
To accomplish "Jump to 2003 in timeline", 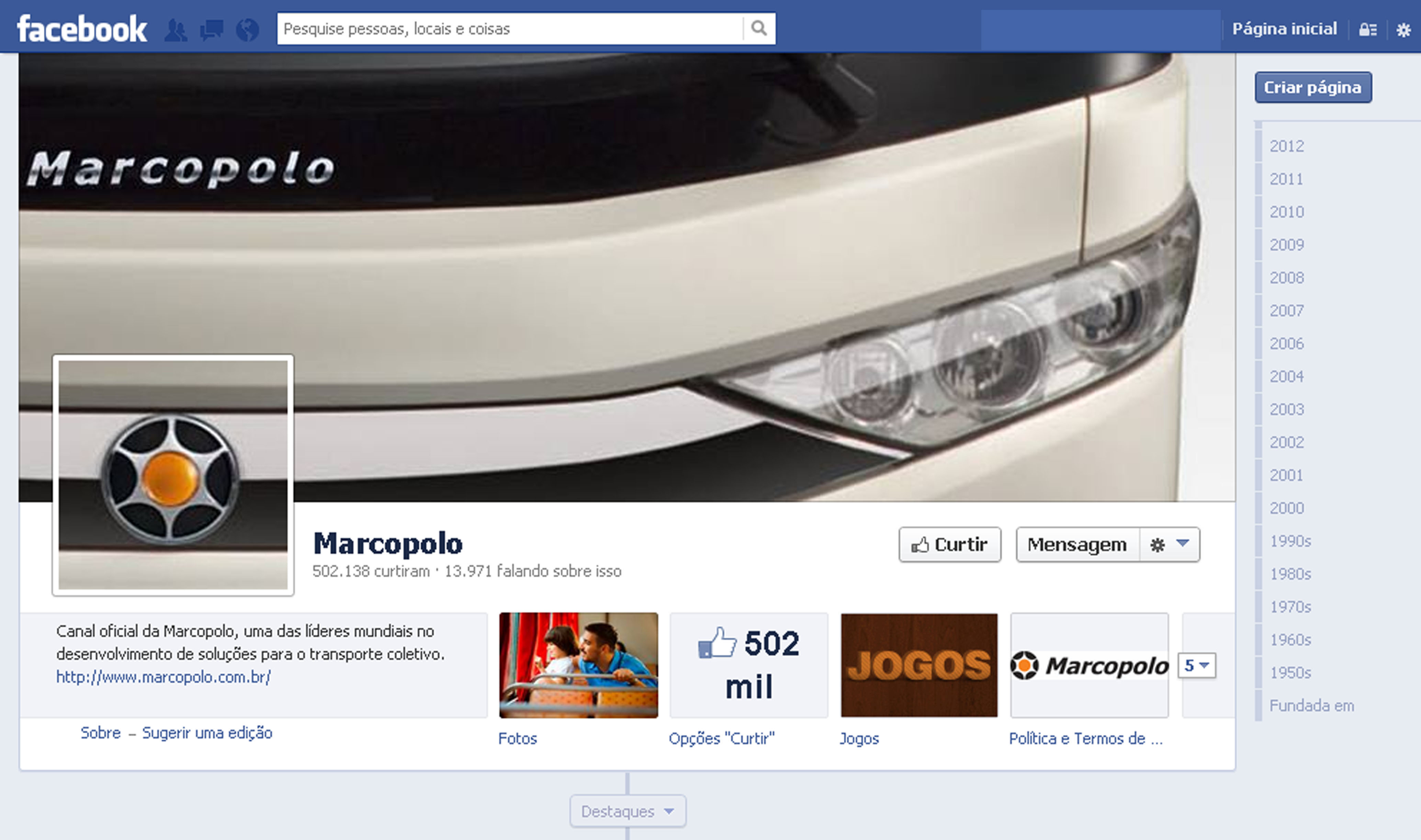I will [x=1287, y=409].
